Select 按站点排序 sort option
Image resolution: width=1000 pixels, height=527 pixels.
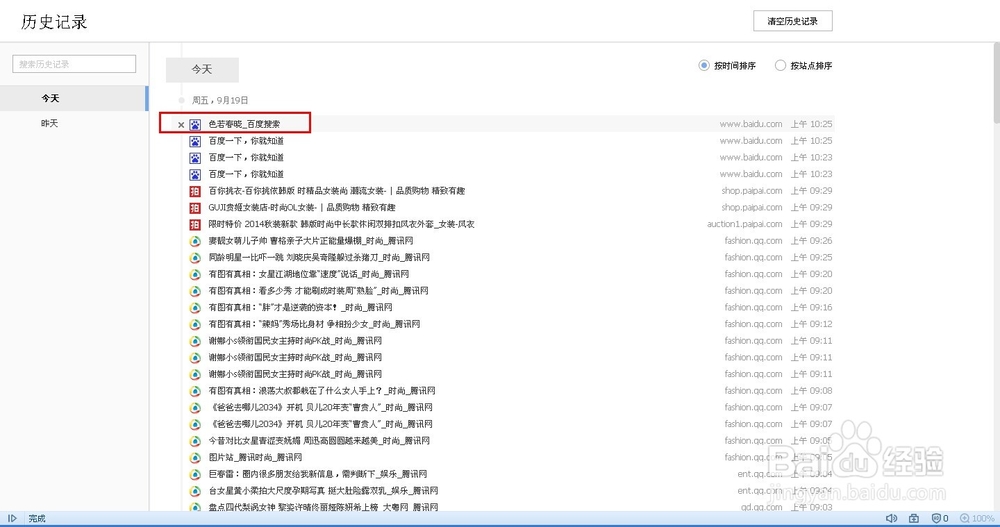point(804,66)
